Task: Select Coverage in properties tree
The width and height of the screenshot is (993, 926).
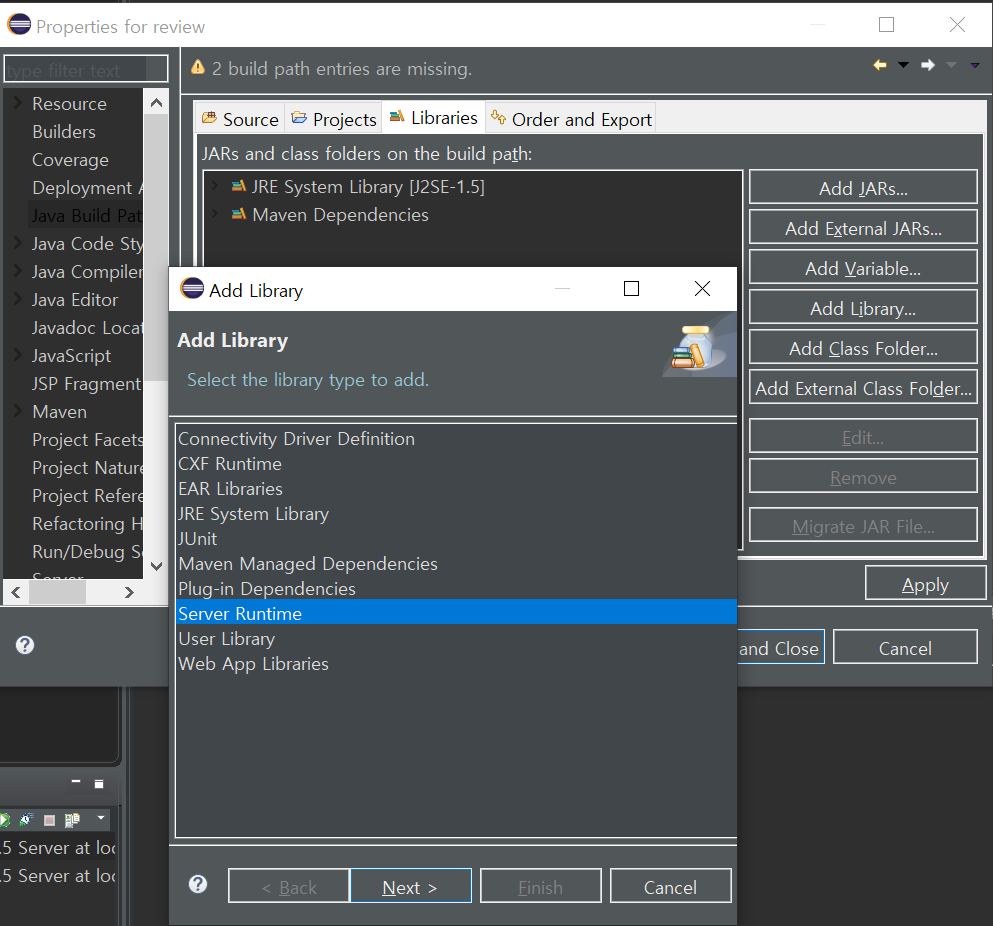Action: (70, 159)
